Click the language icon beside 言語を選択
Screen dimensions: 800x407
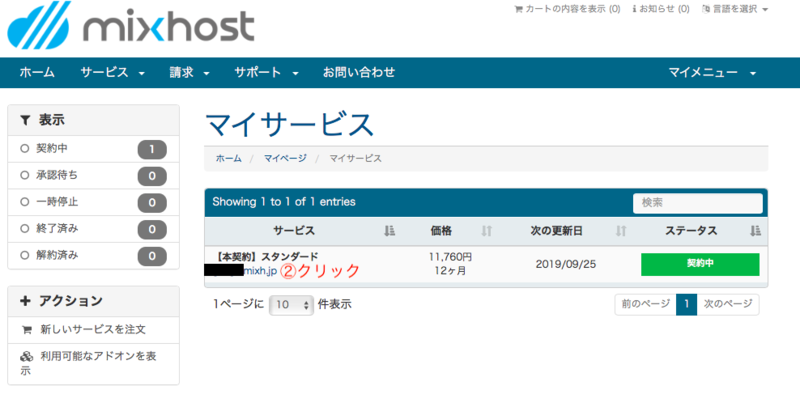pyautogui.click(x=706, y=9)
